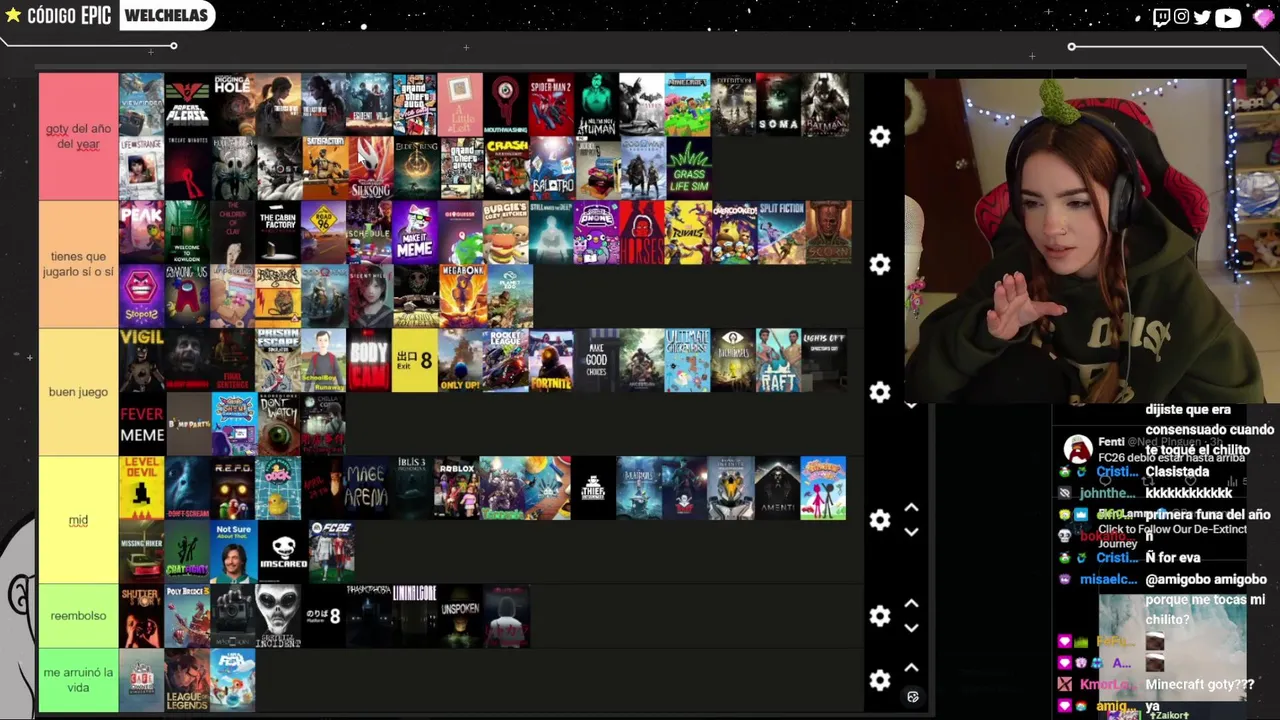
Task: Select the Split Fiction game tile
Action: 781,232
